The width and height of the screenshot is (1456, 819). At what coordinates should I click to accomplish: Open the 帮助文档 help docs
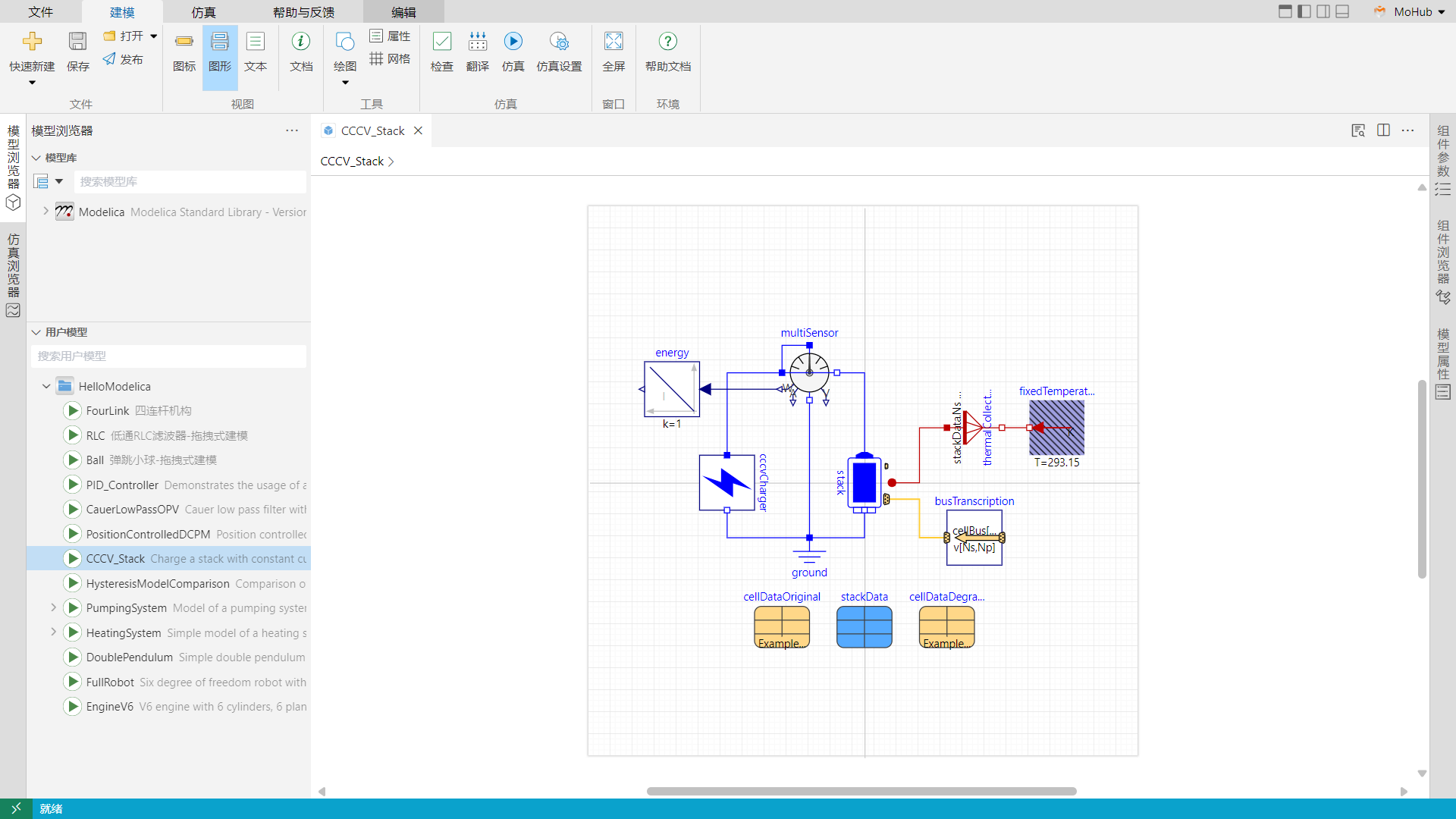[x=668, y=52]
